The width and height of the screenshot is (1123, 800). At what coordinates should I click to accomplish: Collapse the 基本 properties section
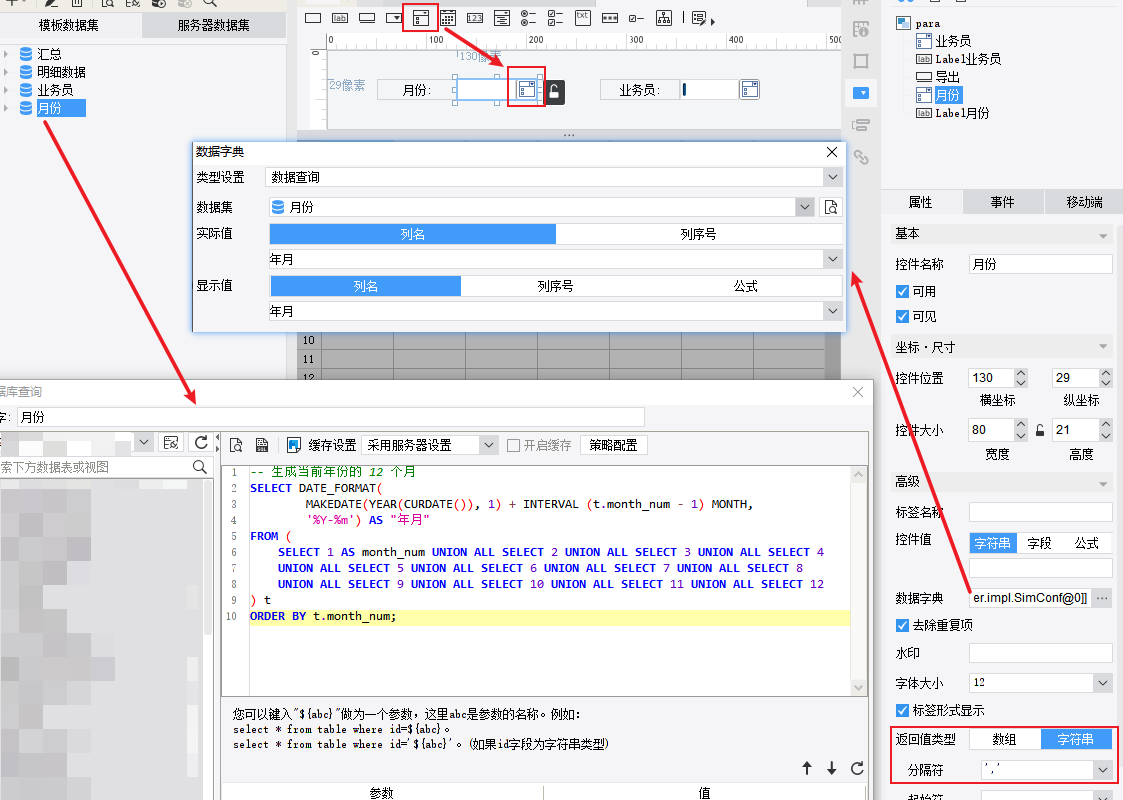click(1103, 235)
